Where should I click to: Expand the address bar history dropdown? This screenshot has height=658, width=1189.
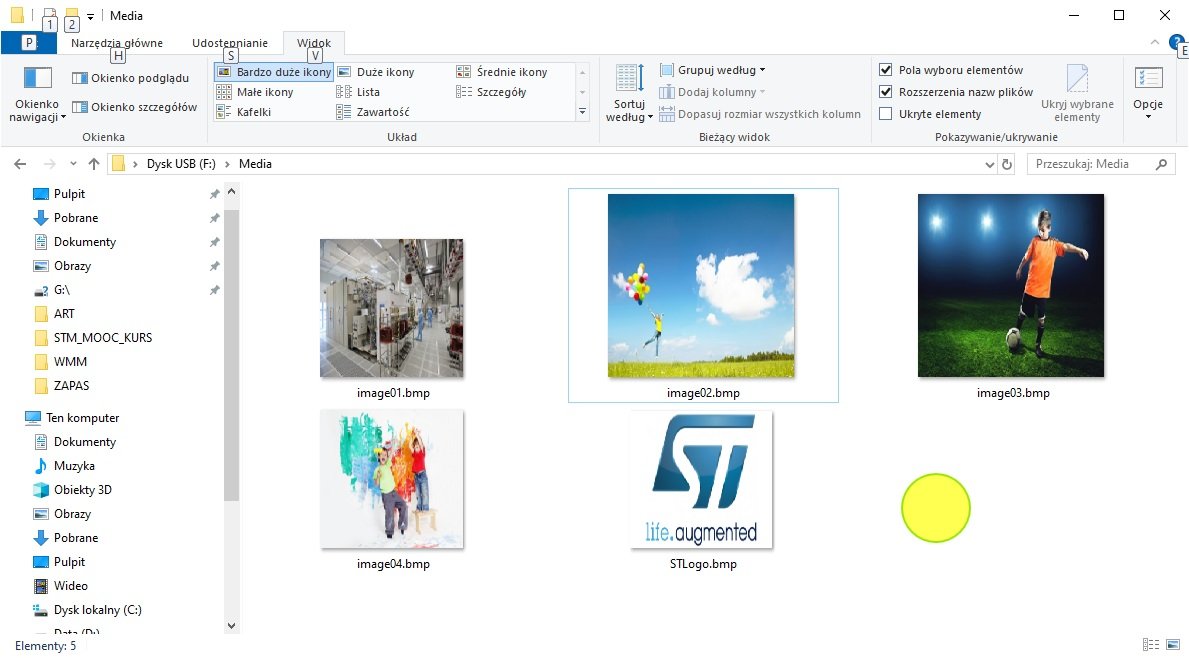(990, 164)
